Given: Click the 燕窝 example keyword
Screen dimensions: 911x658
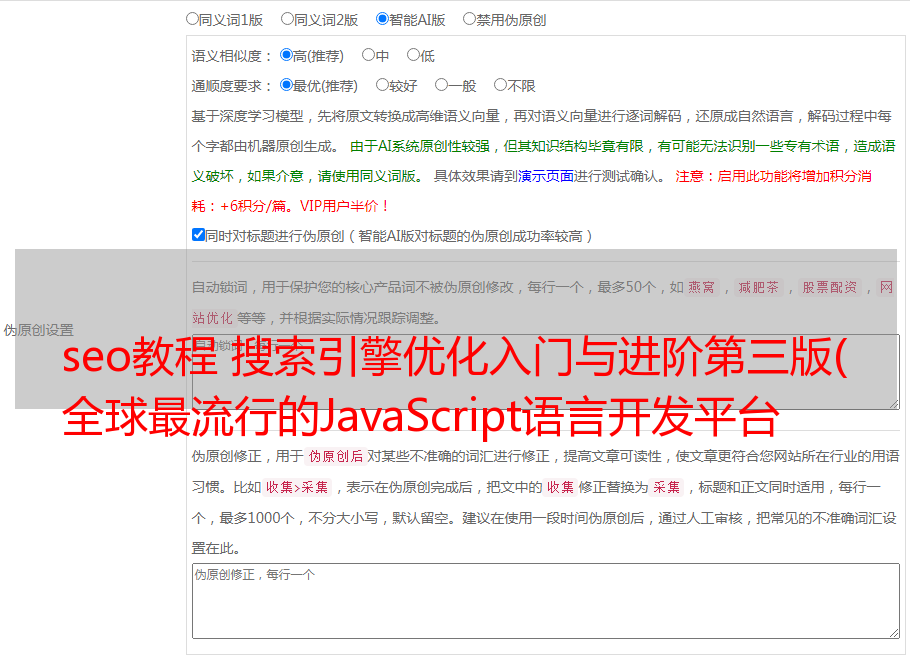Looking at the screenshot, I should click(x=702, y=287).
